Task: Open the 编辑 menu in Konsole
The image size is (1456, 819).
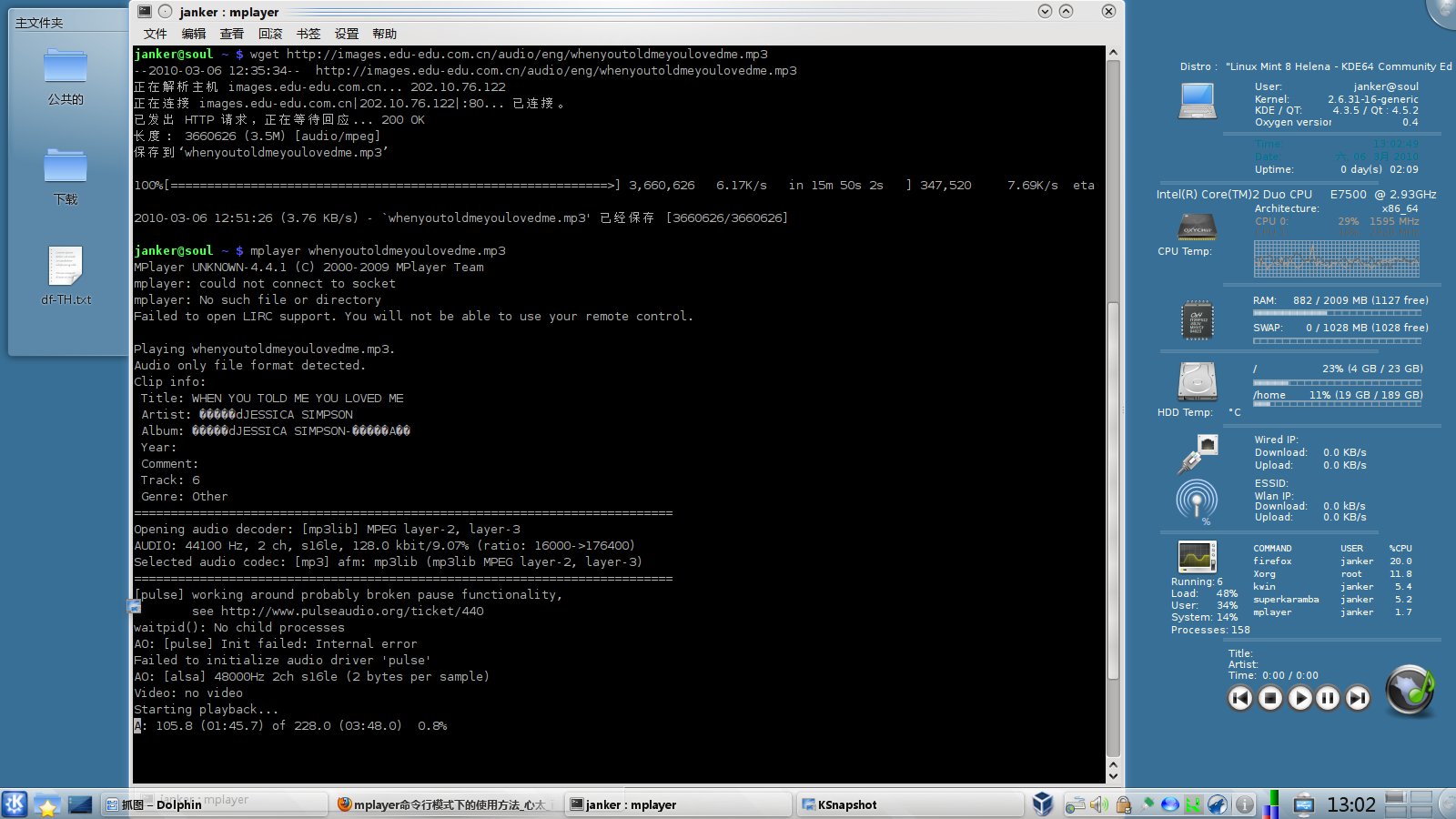Action: point(194,34)
